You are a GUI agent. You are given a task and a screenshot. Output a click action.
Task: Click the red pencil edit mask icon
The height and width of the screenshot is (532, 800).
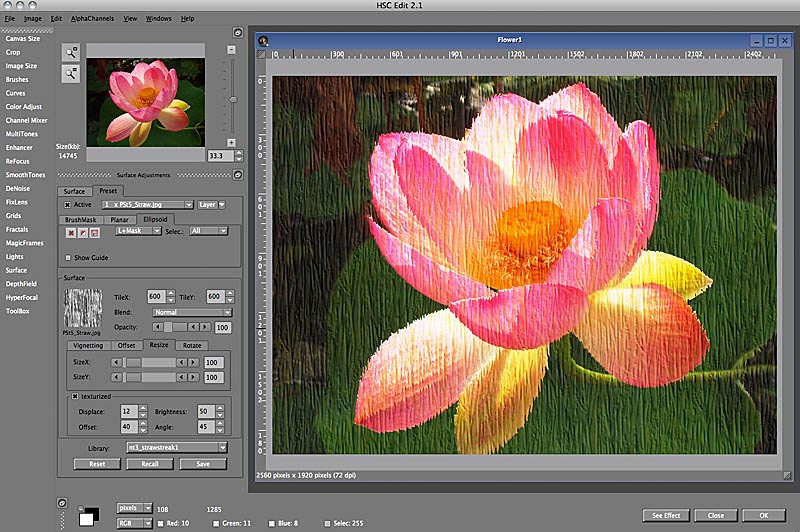83,233
